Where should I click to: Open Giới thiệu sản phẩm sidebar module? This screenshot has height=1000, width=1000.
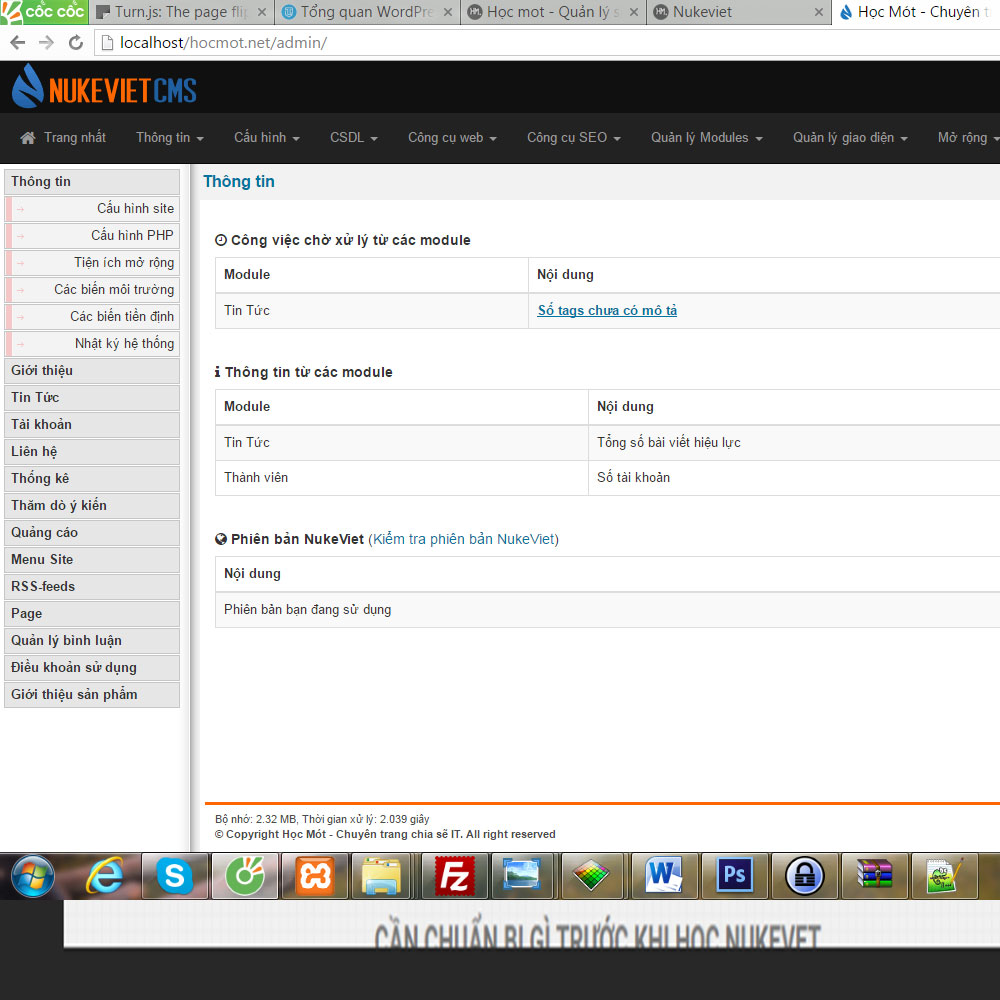click(x=92, y=695)
